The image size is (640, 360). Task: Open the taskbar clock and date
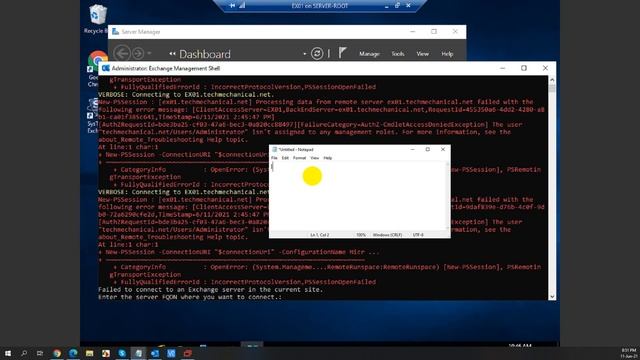[x=628, y=353]
